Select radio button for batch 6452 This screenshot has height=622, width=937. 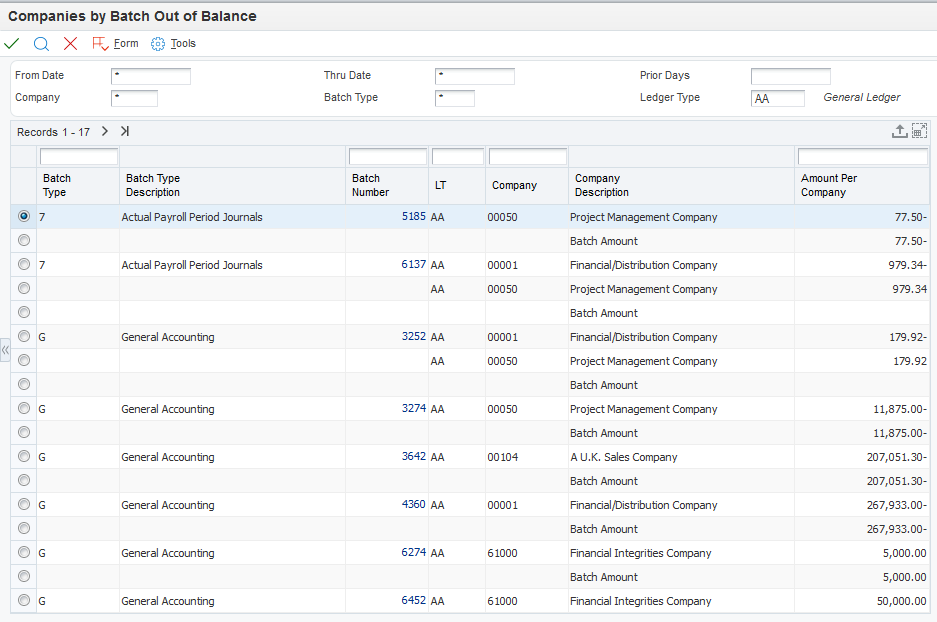(24, 601)
